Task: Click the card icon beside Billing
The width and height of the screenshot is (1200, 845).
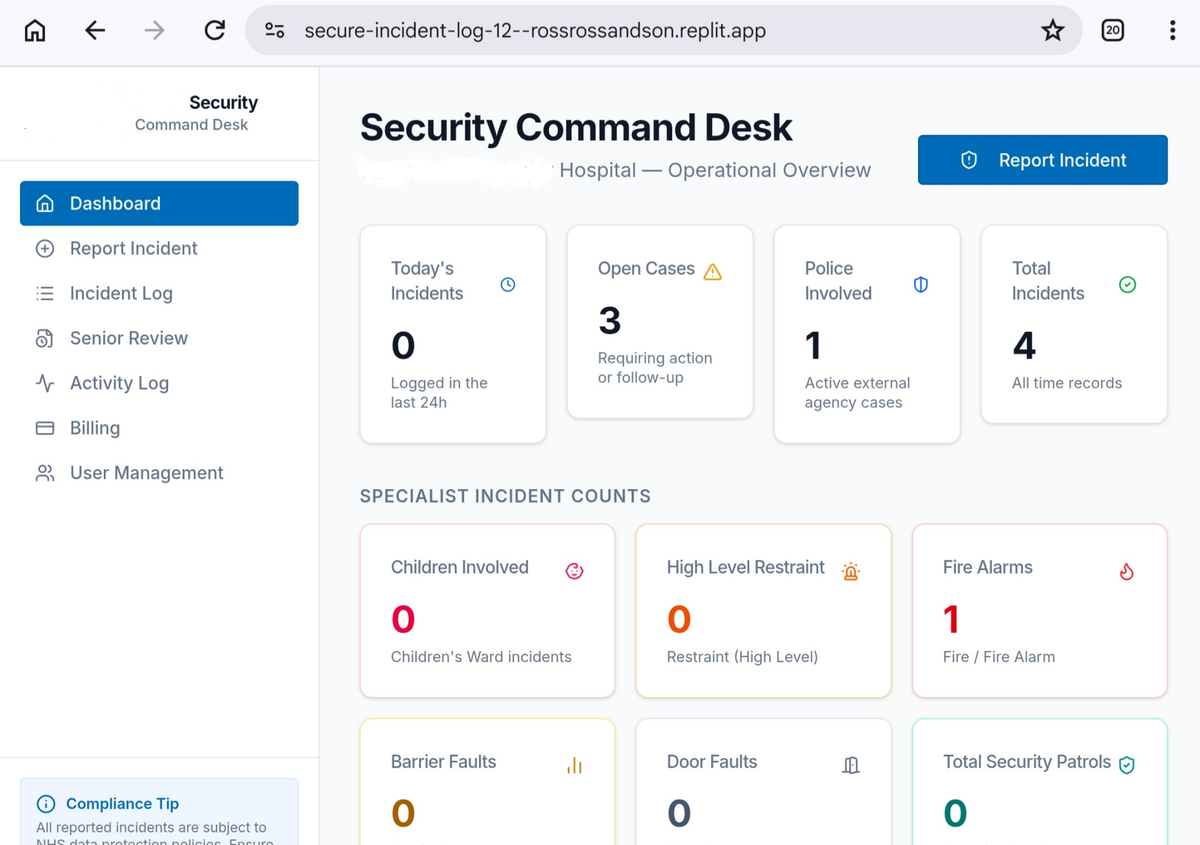Action: (x=45, y=428)
